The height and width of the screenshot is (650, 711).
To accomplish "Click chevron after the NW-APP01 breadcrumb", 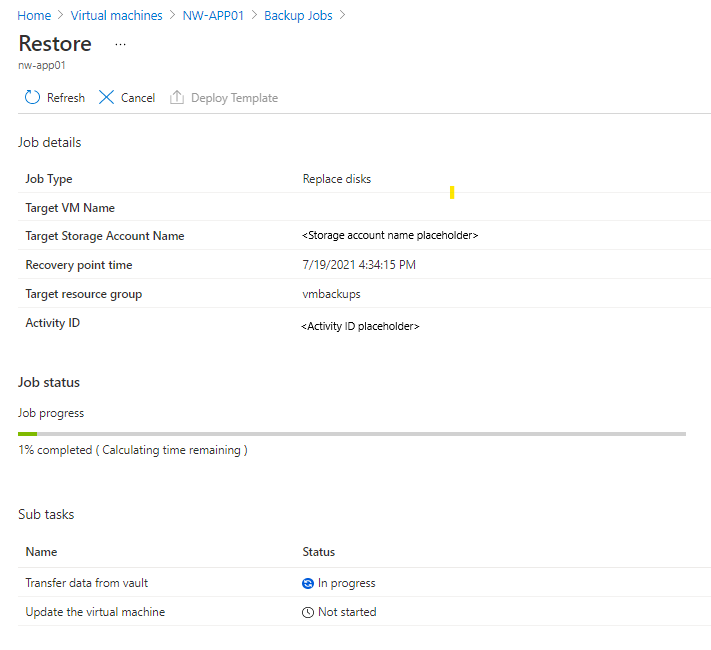I will point(254,15).
